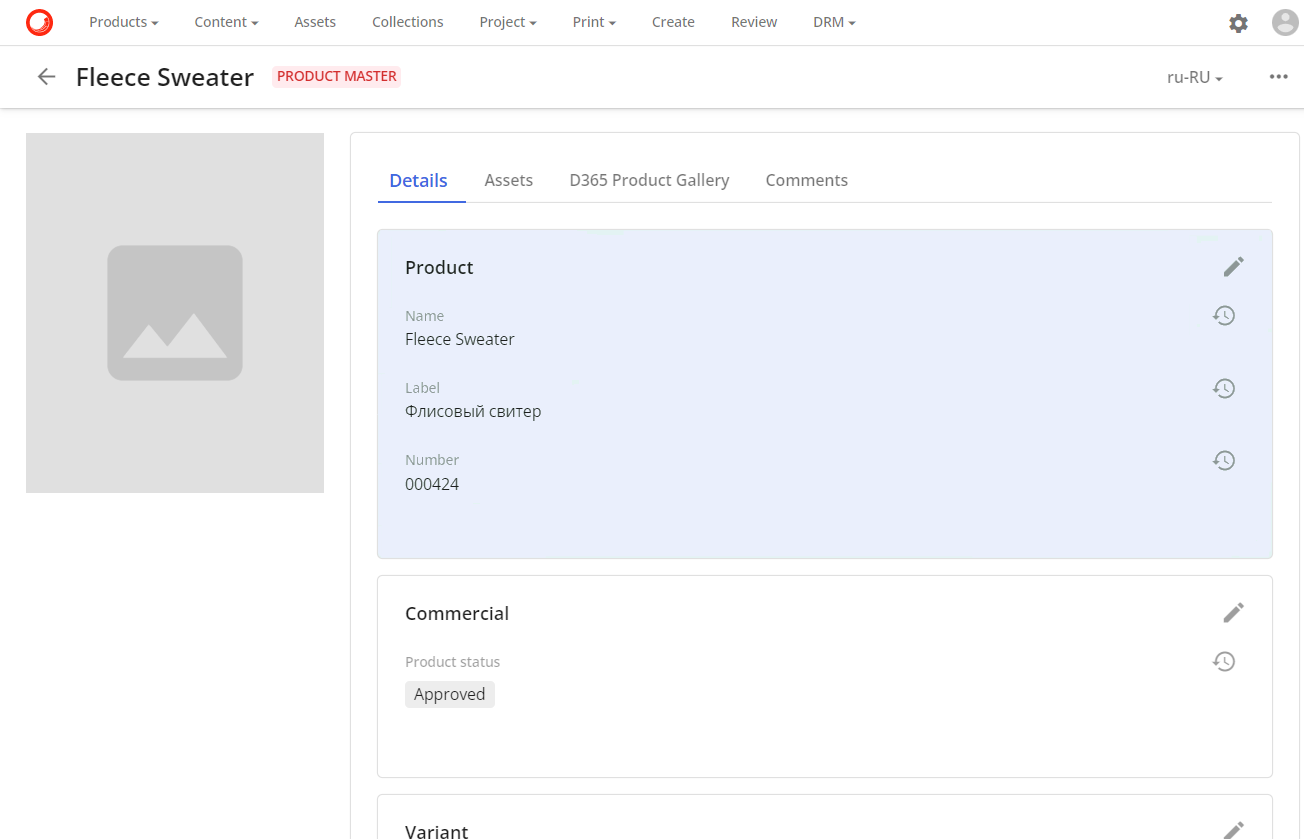The height and width of the screenshot is (839, 1304).
Task: View history for the Number field
Action: 1224,460
